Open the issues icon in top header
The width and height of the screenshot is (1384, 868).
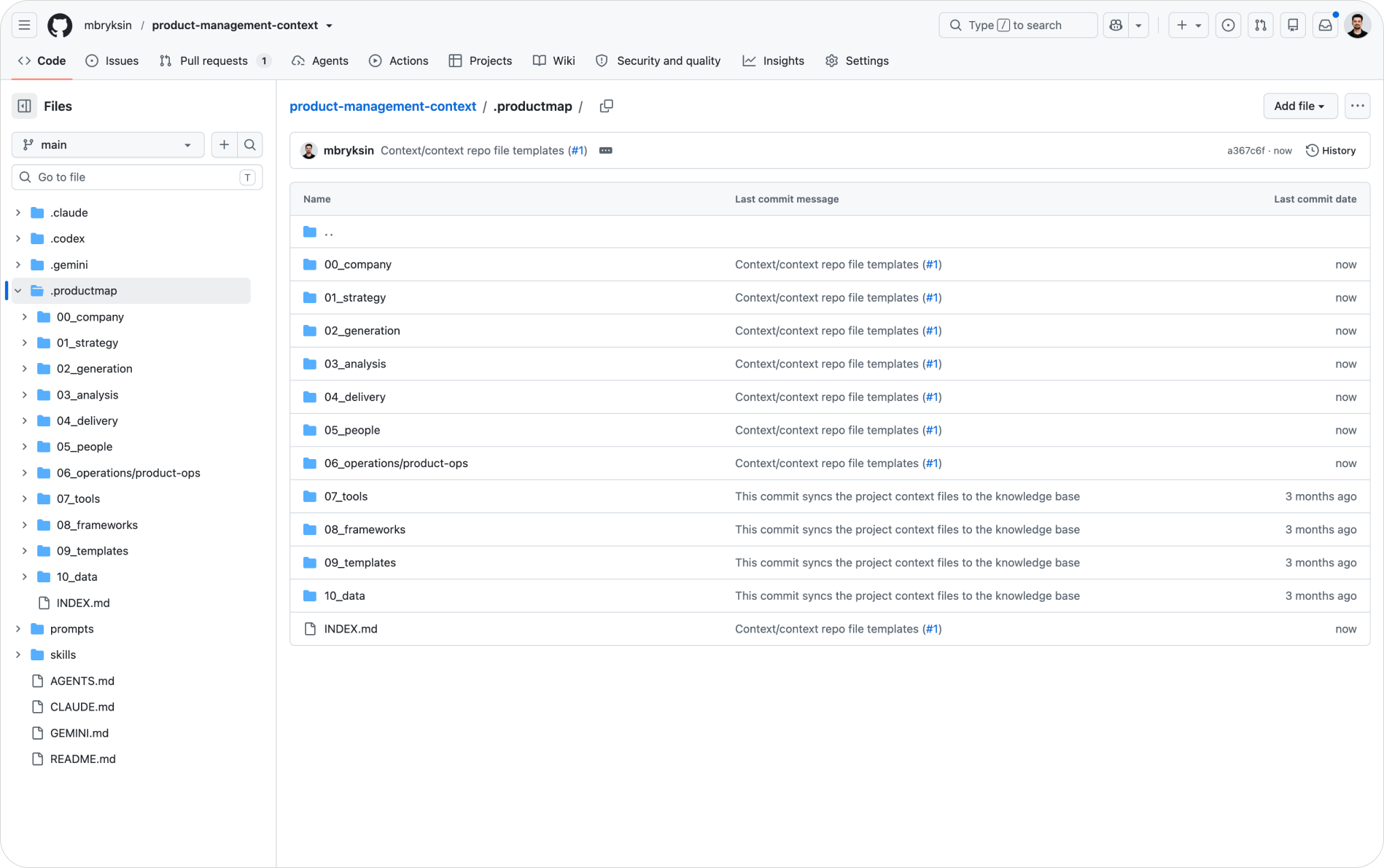point(1228,25)
